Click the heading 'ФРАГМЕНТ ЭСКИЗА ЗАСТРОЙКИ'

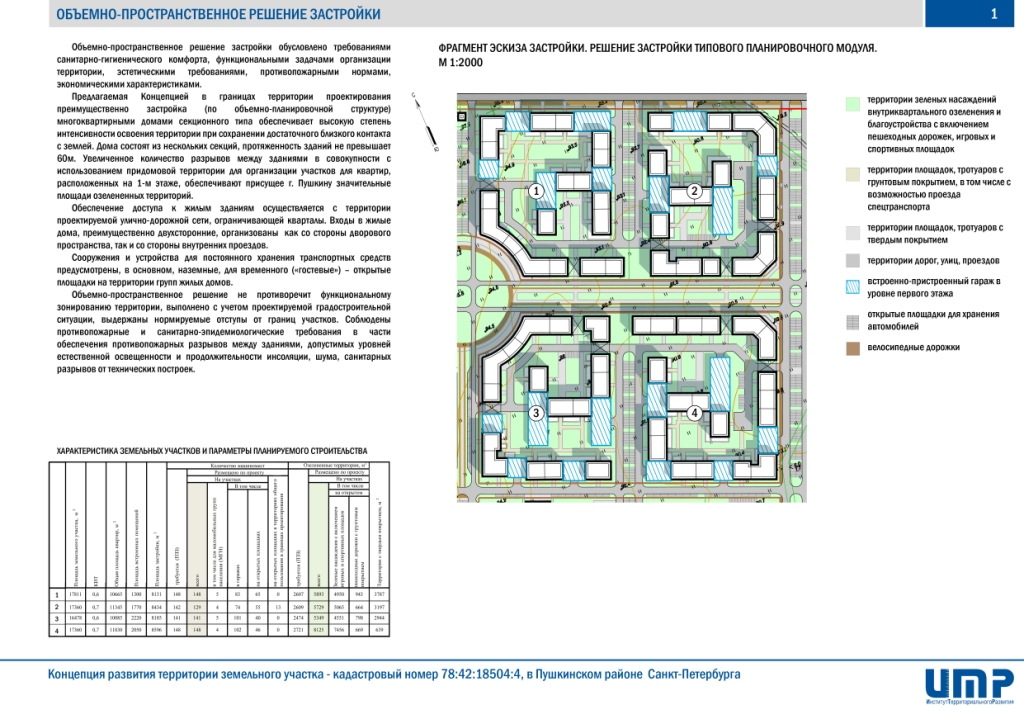click(x=513, y=48)
